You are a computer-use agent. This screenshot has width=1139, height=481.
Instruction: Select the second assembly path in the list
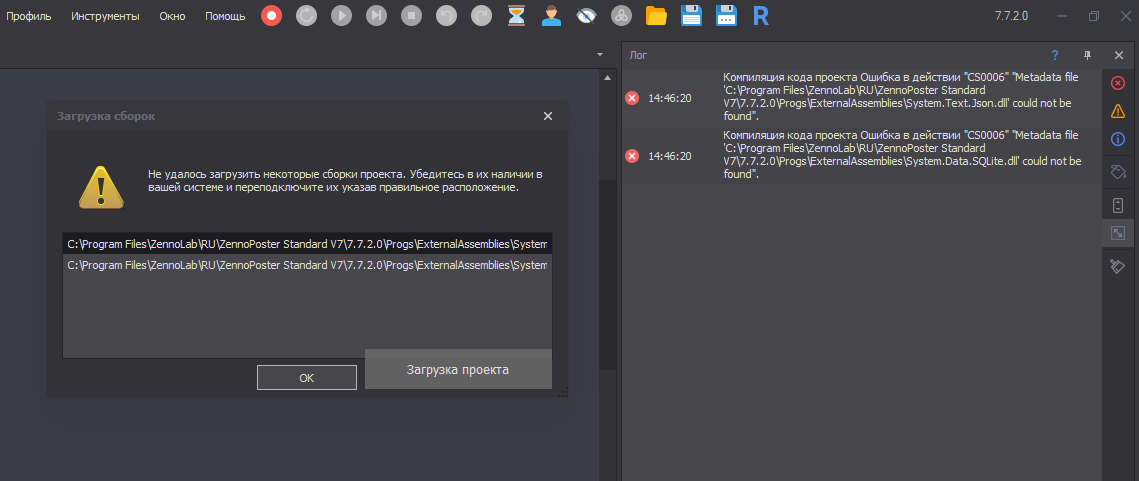(x=307, y=265)
